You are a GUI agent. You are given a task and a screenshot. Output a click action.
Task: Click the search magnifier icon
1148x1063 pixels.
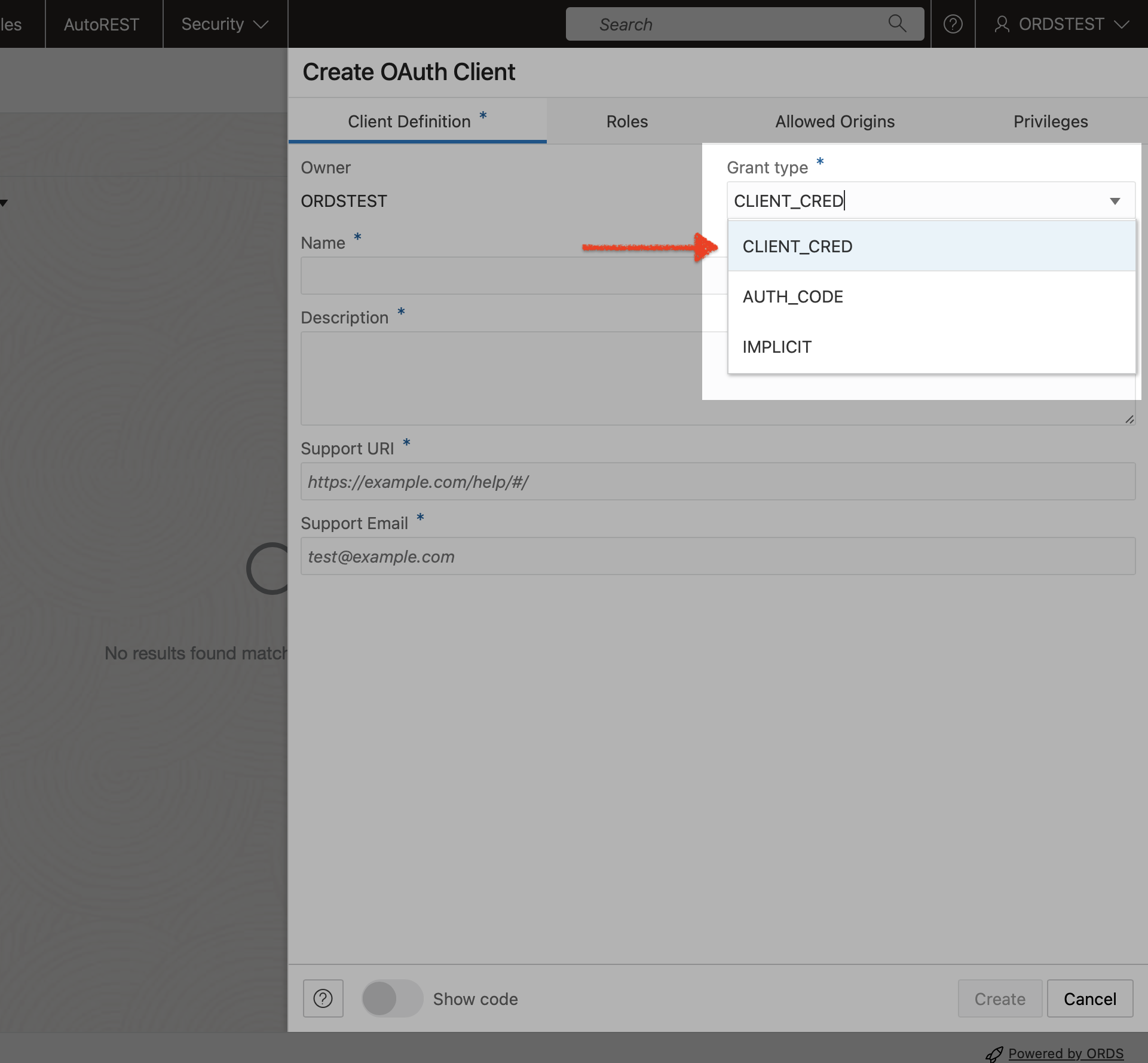point(898,23)
